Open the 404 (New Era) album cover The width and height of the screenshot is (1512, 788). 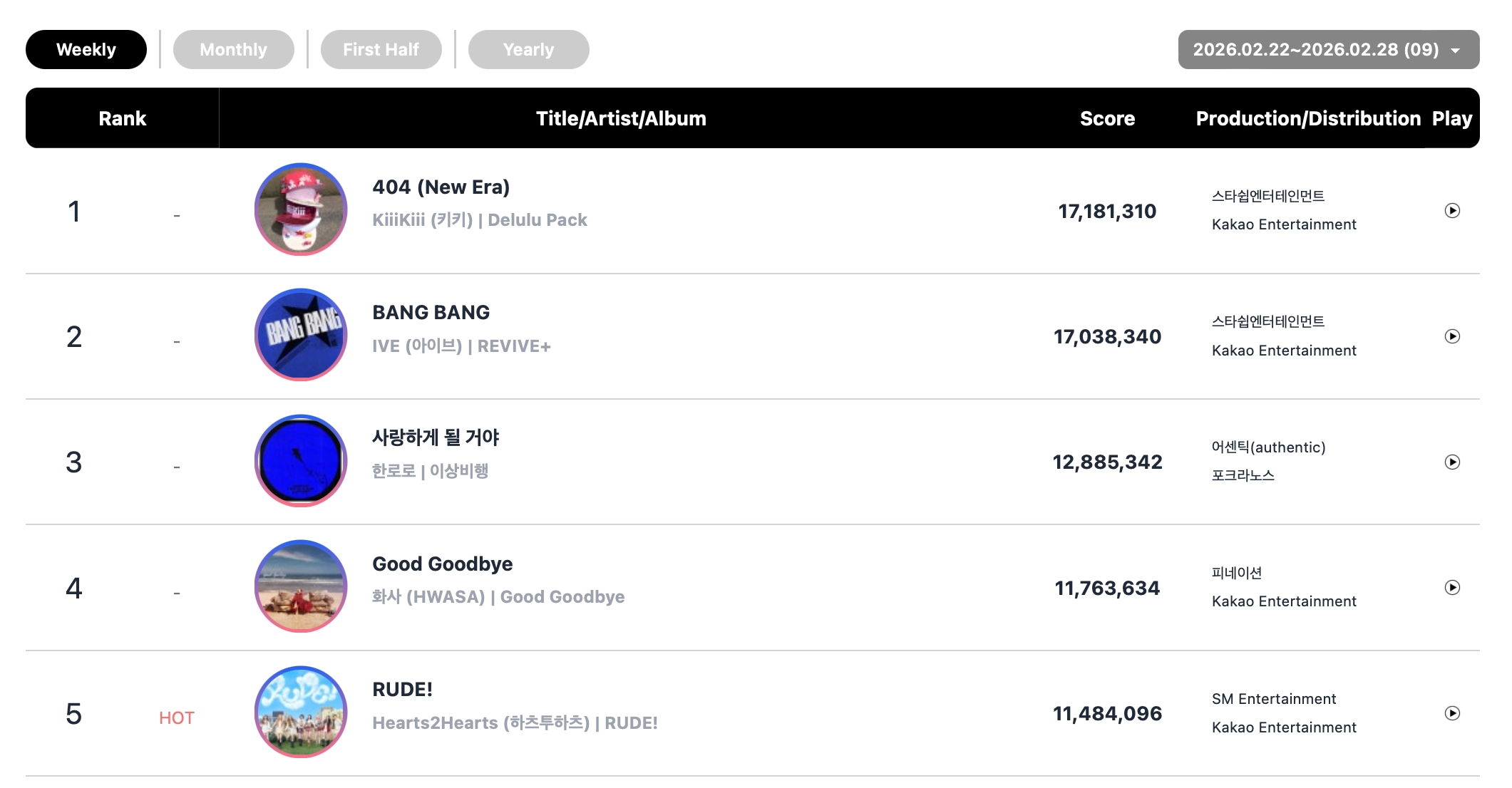[x=301, y=209]
